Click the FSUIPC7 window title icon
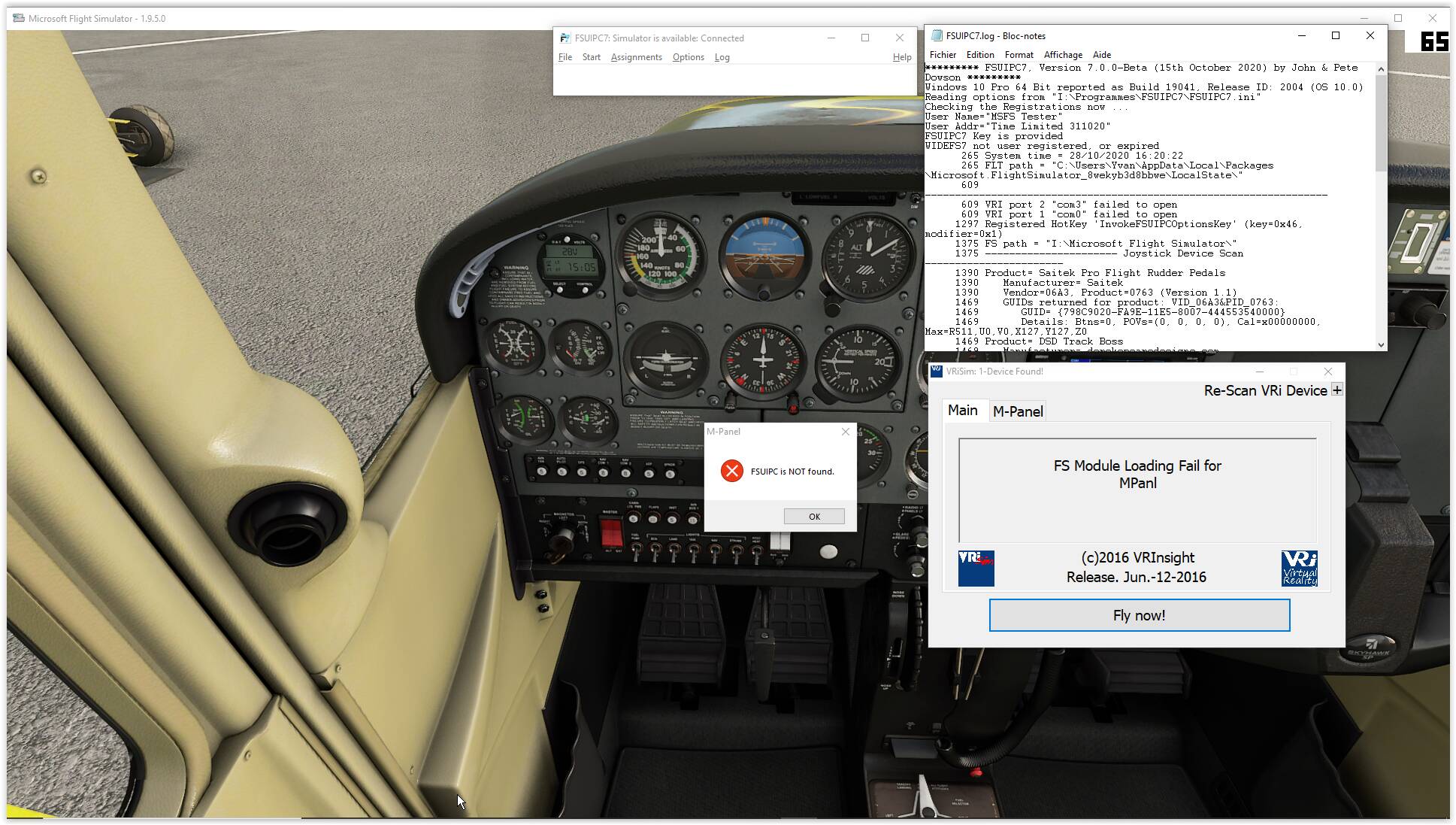This screenshot has width=1456, height=825. [x=565, y=38]
